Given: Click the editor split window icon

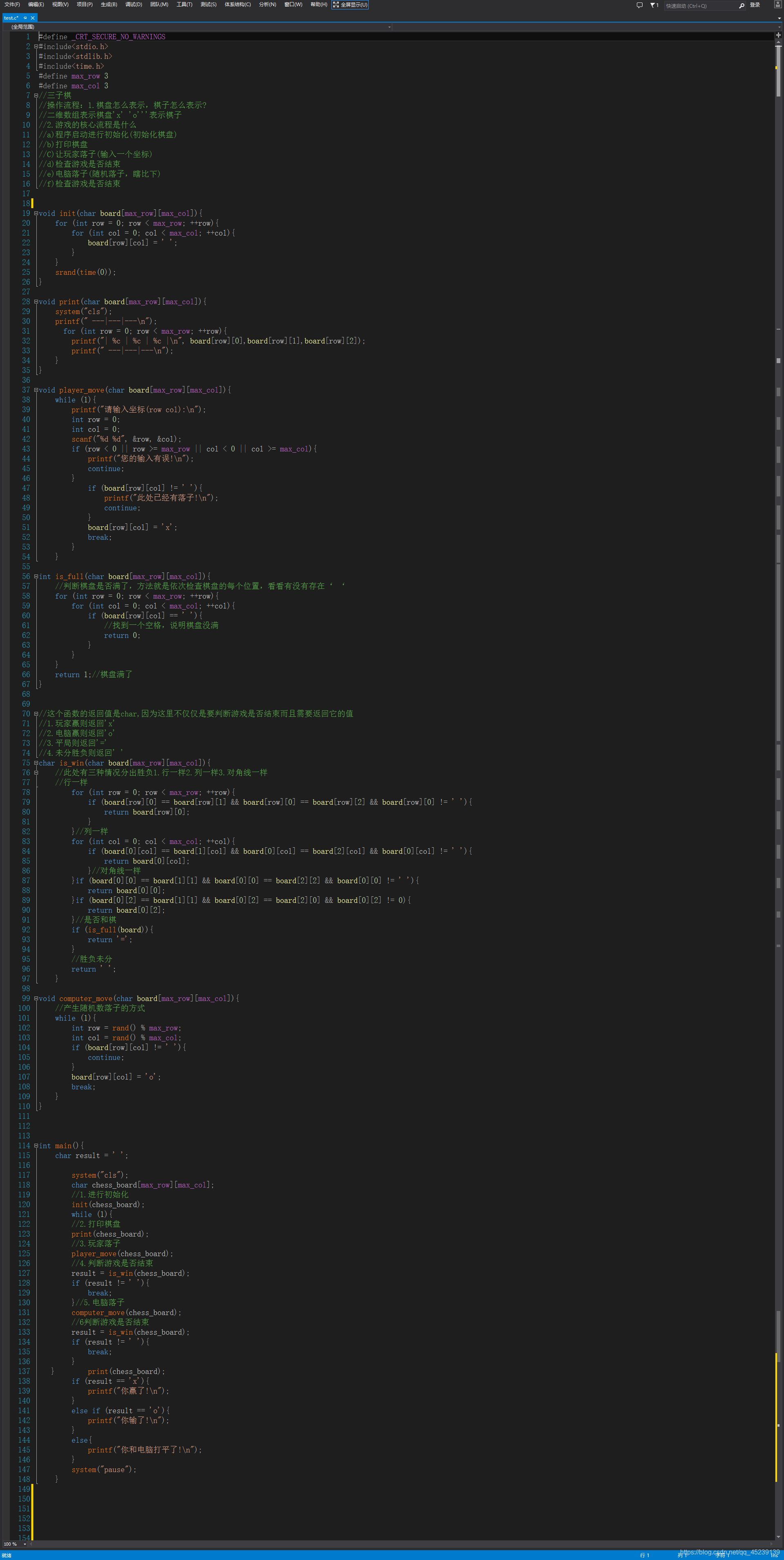Looking at the screenshot, I should click(779, 35).
